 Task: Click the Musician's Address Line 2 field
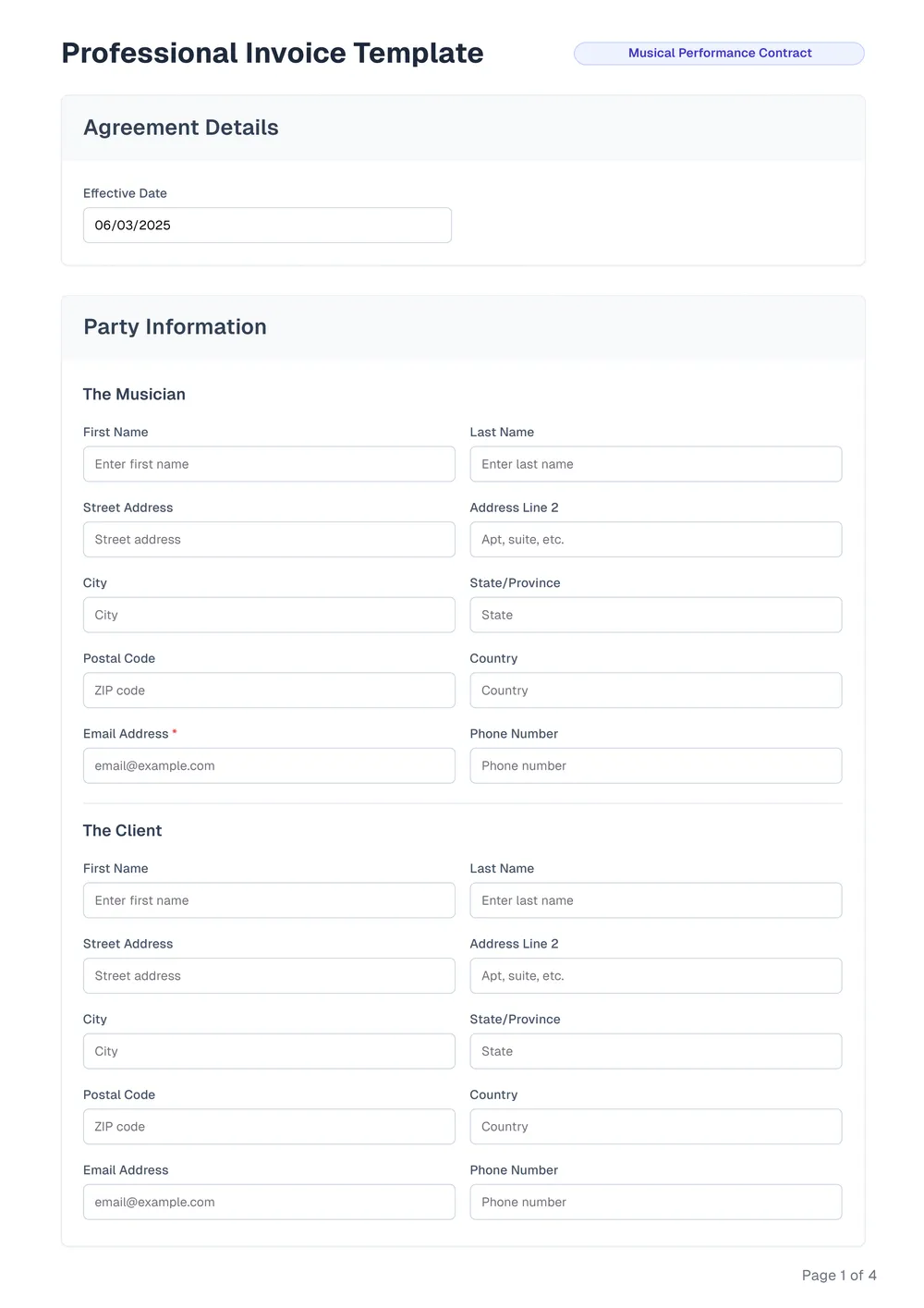[x=655, y=539]
